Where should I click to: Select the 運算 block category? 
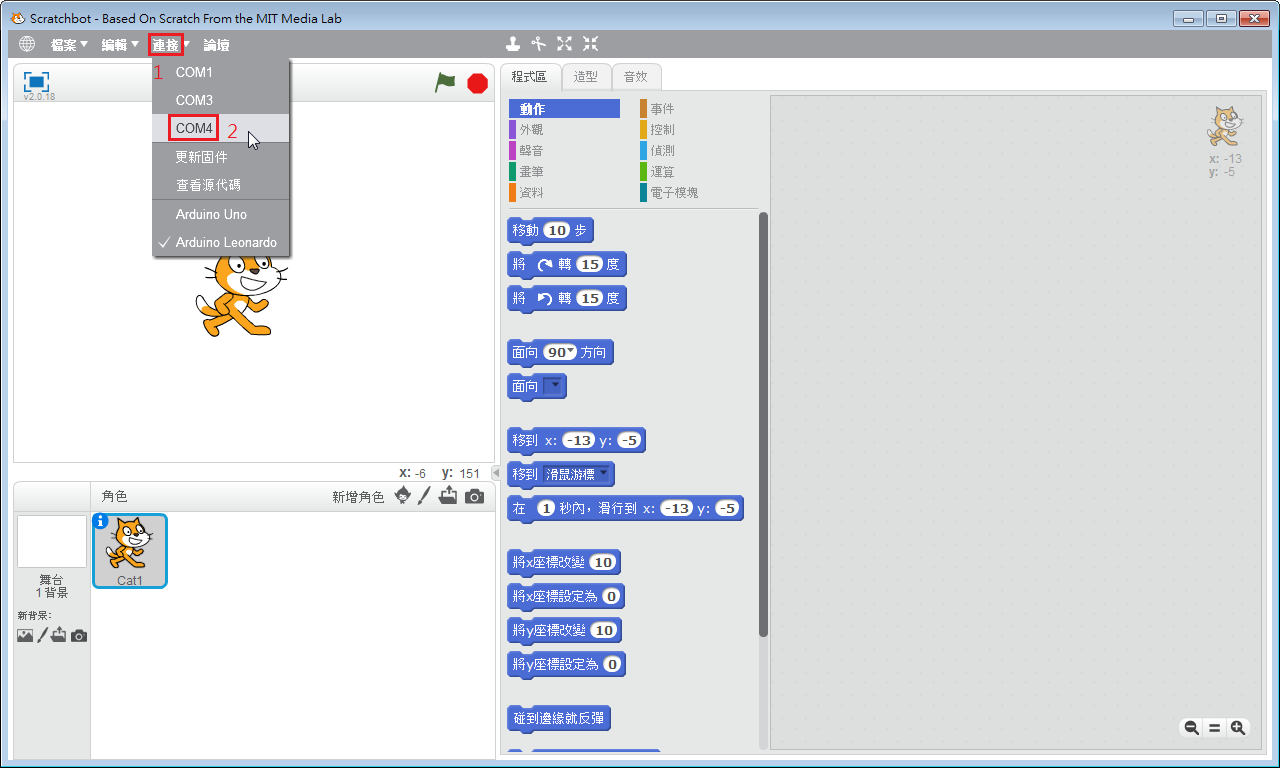pyautogui.click(x=696, y=172)
